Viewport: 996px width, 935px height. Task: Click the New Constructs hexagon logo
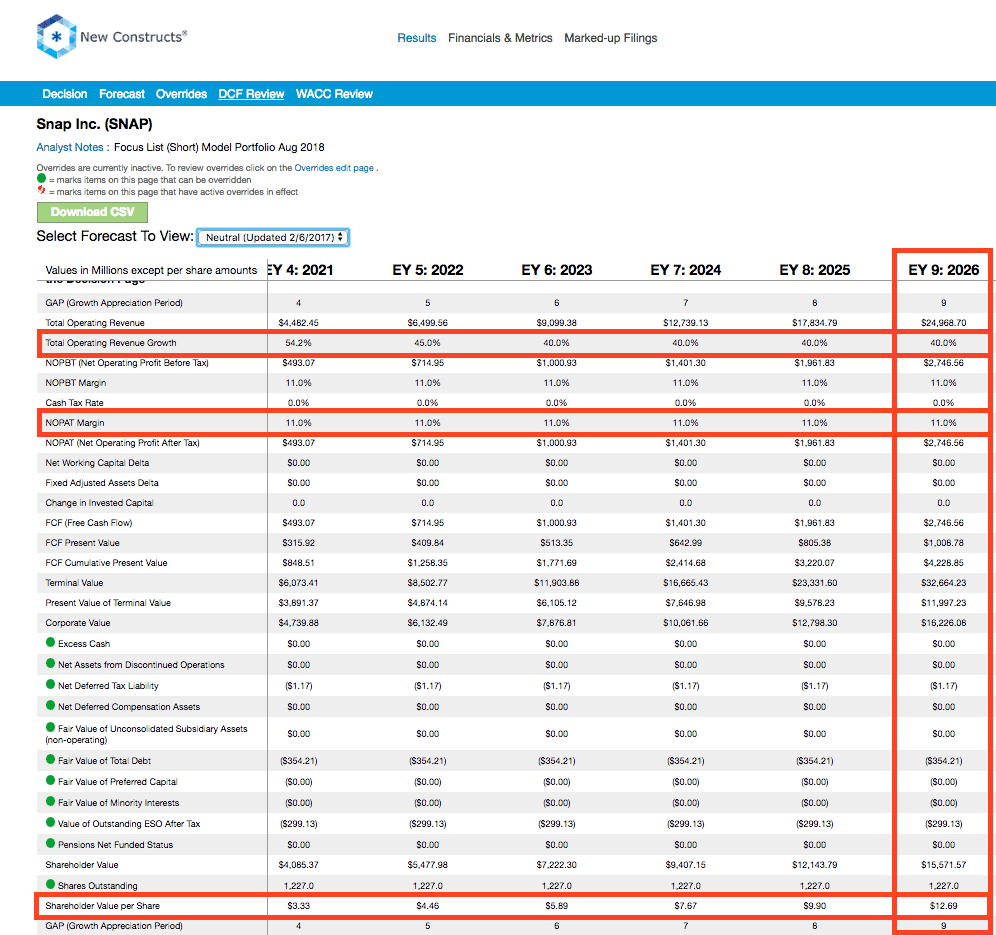(56, 37)
